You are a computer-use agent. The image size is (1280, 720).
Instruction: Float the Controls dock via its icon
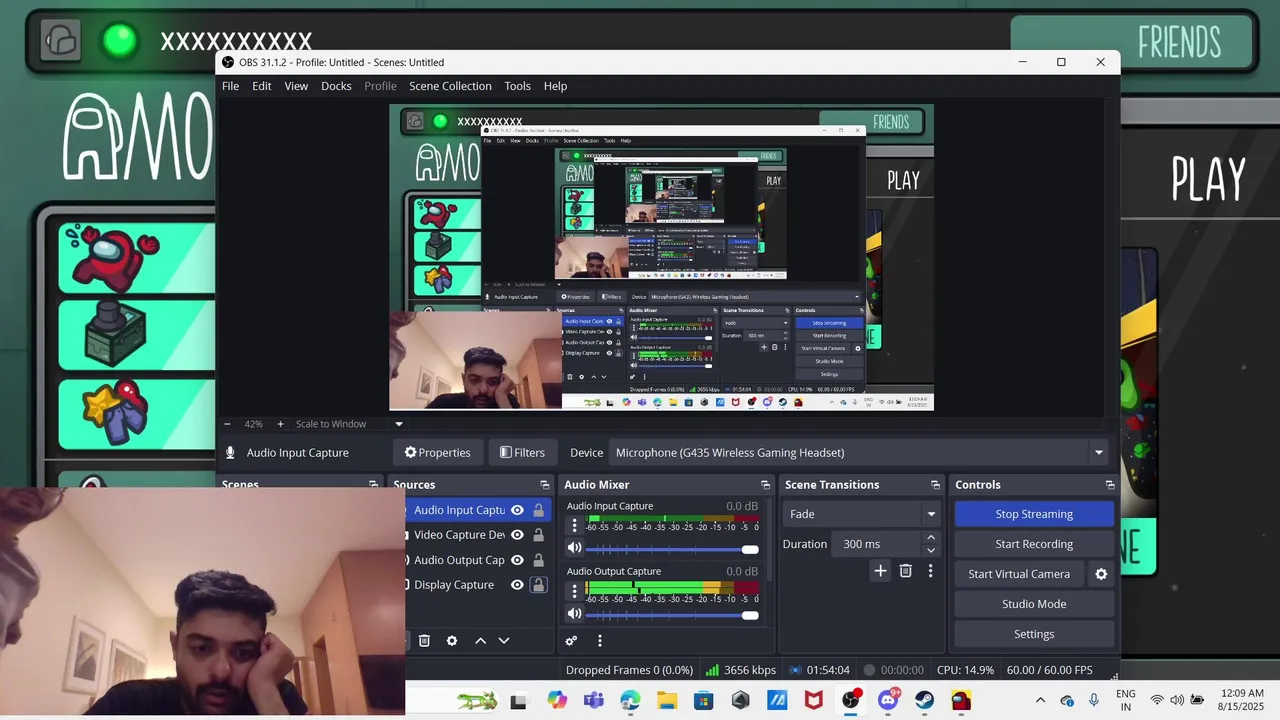(1110, 485)
